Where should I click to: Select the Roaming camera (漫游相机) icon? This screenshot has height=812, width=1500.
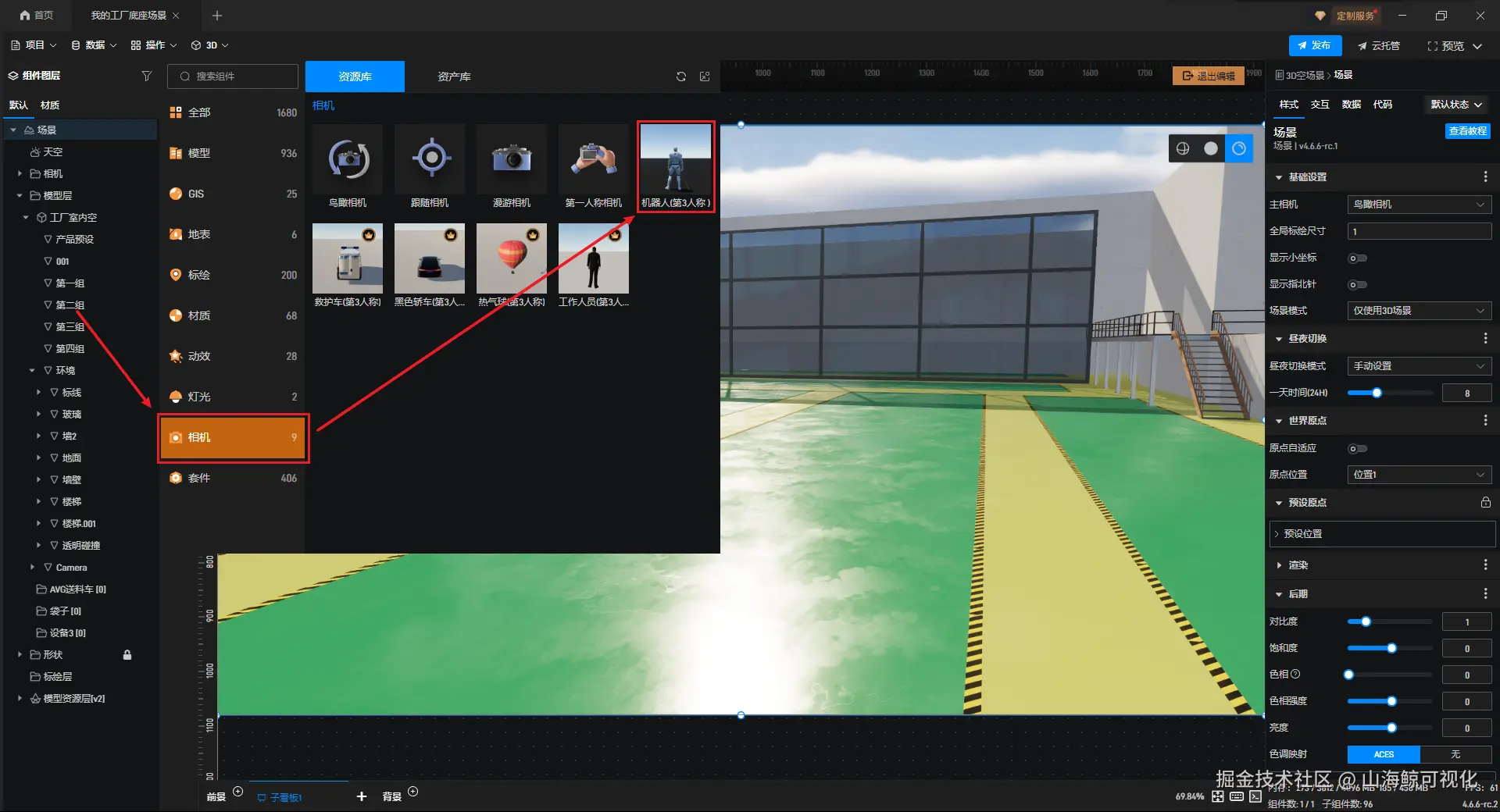(x=512, y=159)
